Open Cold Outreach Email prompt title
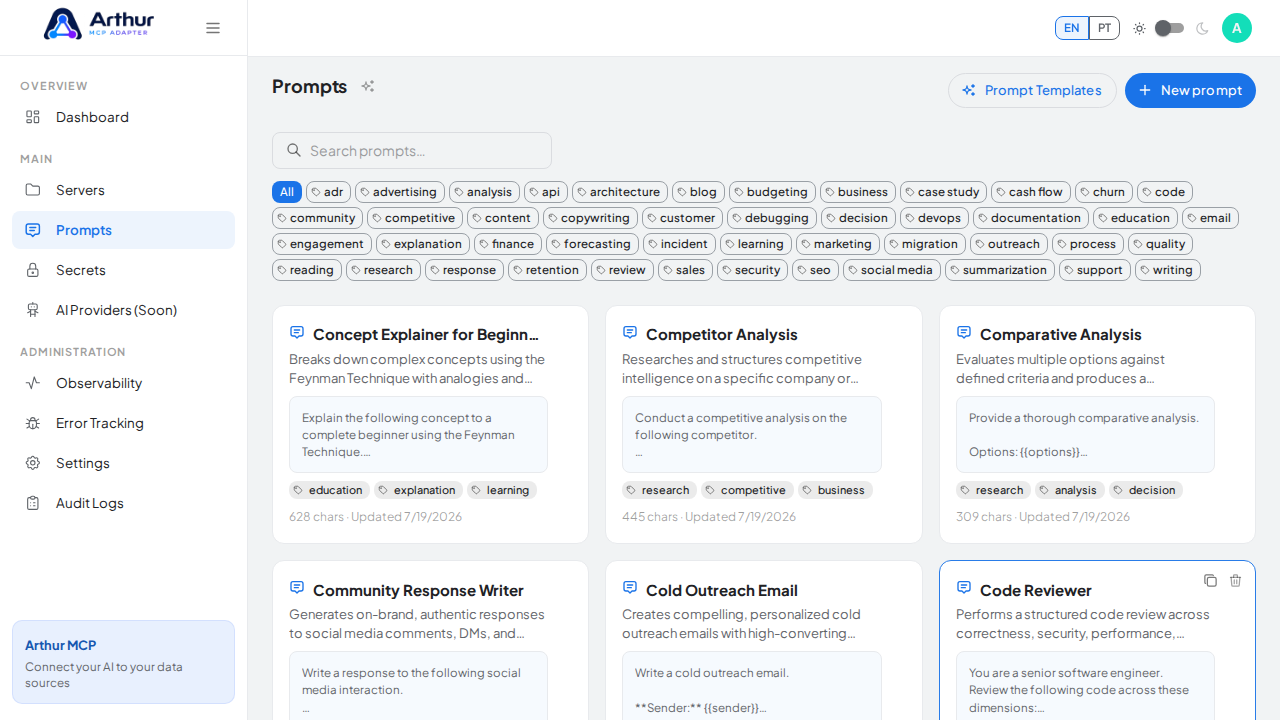Image resolution: width=1280 pixels, height=720 pixels. coord(722,590)
